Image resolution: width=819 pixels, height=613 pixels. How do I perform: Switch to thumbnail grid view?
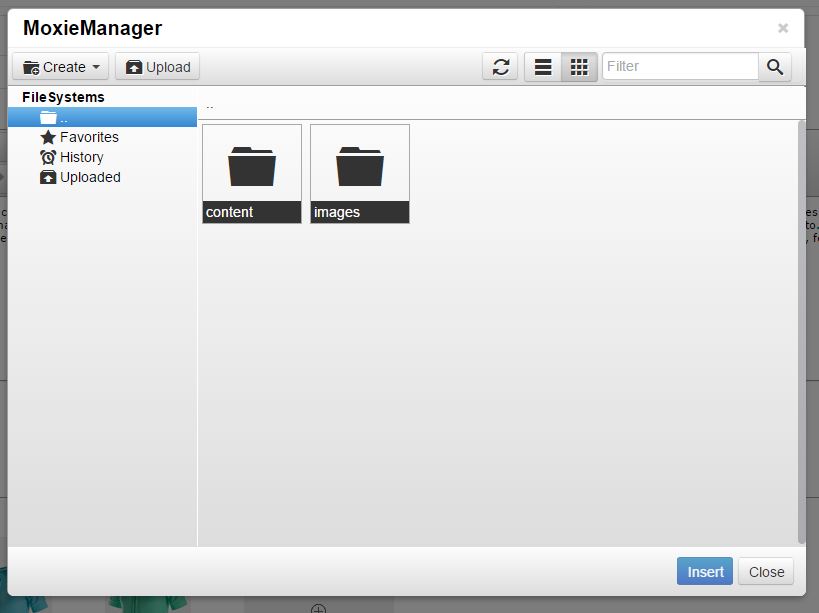pyautogui.click(x=579, y=67)
